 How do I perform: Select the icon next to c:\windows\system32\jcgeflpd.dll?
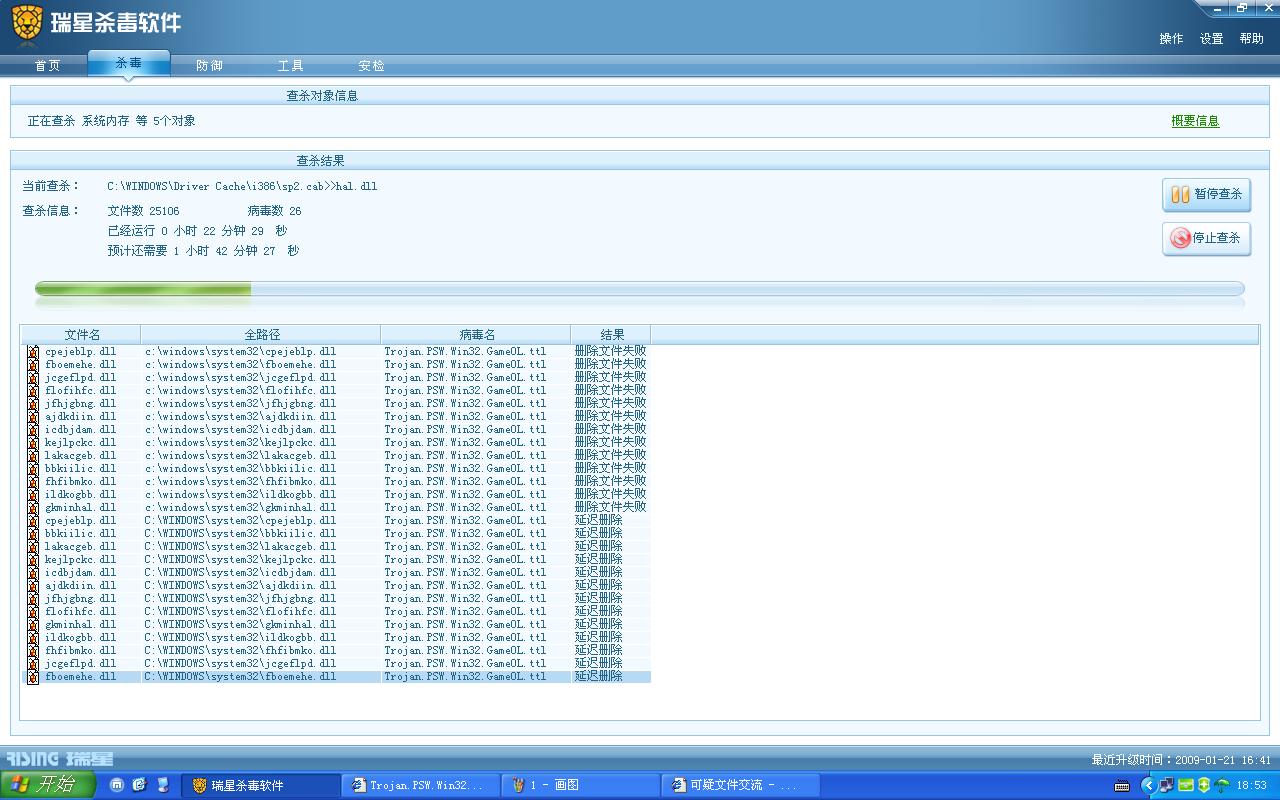click(33, 378)
